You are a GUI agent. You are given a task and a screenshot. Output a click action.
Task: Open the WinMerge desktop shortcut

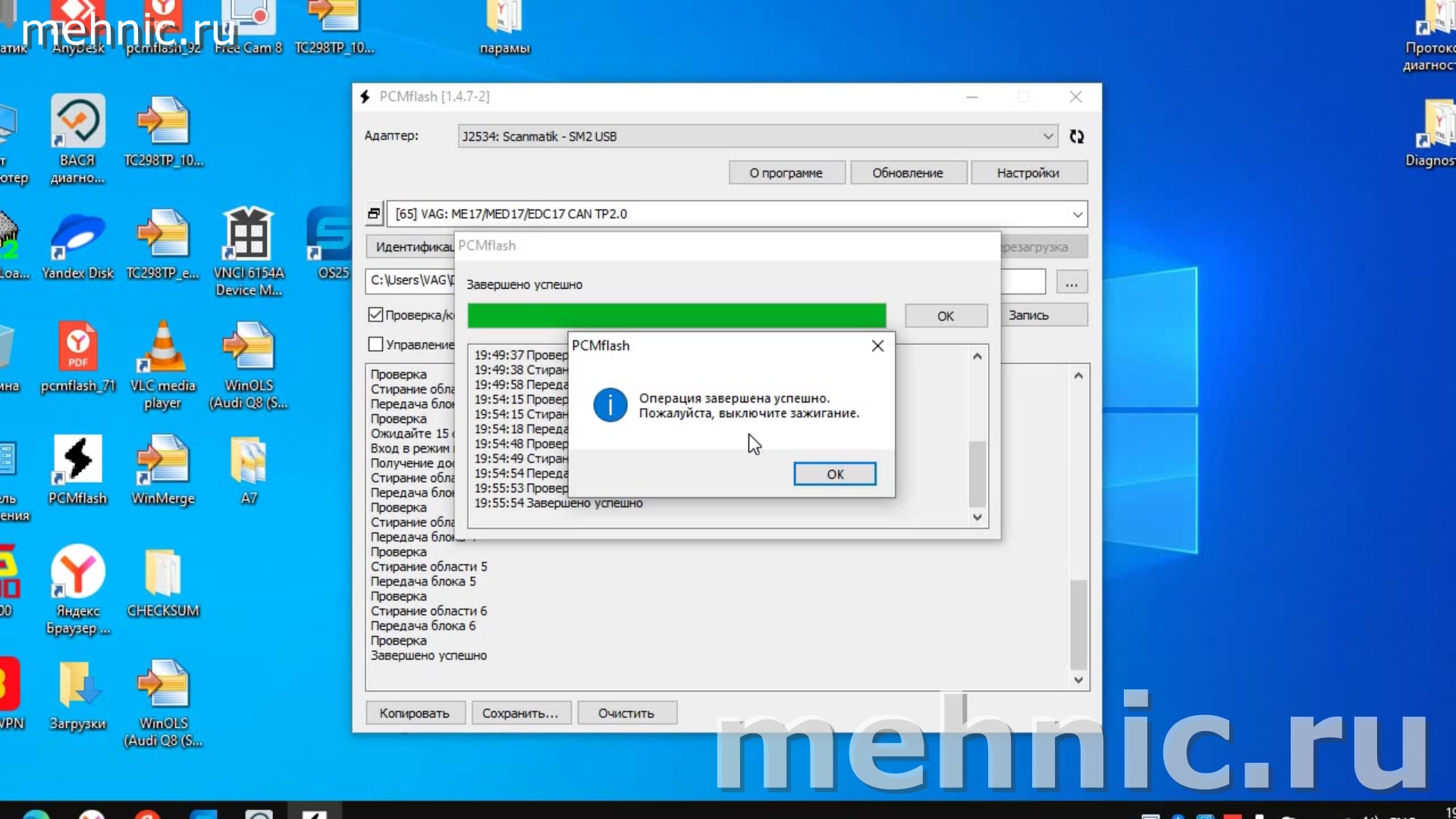(x=163, y=470)
